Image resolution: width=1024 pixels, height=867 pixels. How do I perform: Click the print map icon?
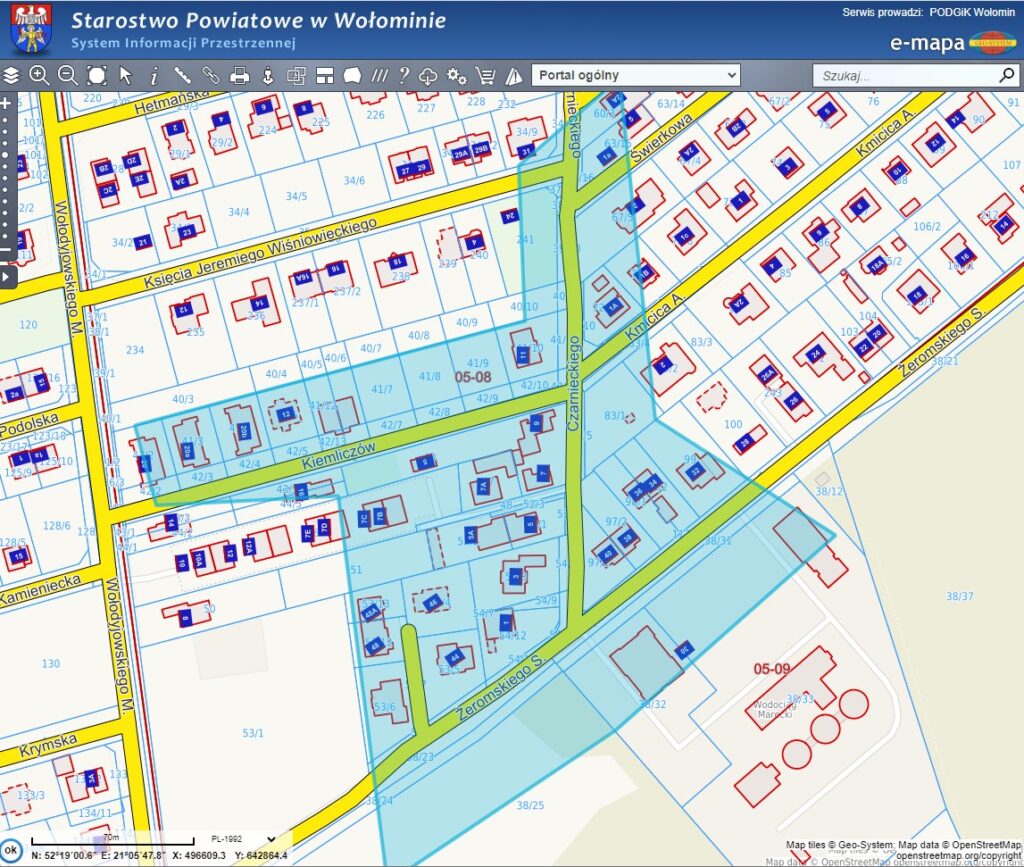coord(239,75)
